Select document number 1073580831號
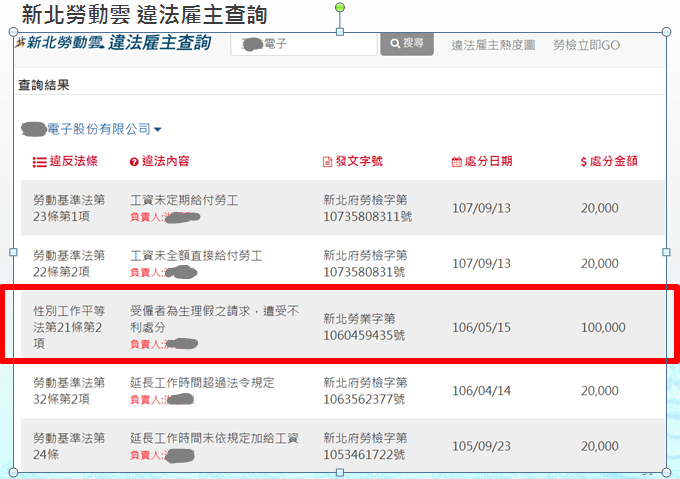680x479 pixels. point(364,272)
